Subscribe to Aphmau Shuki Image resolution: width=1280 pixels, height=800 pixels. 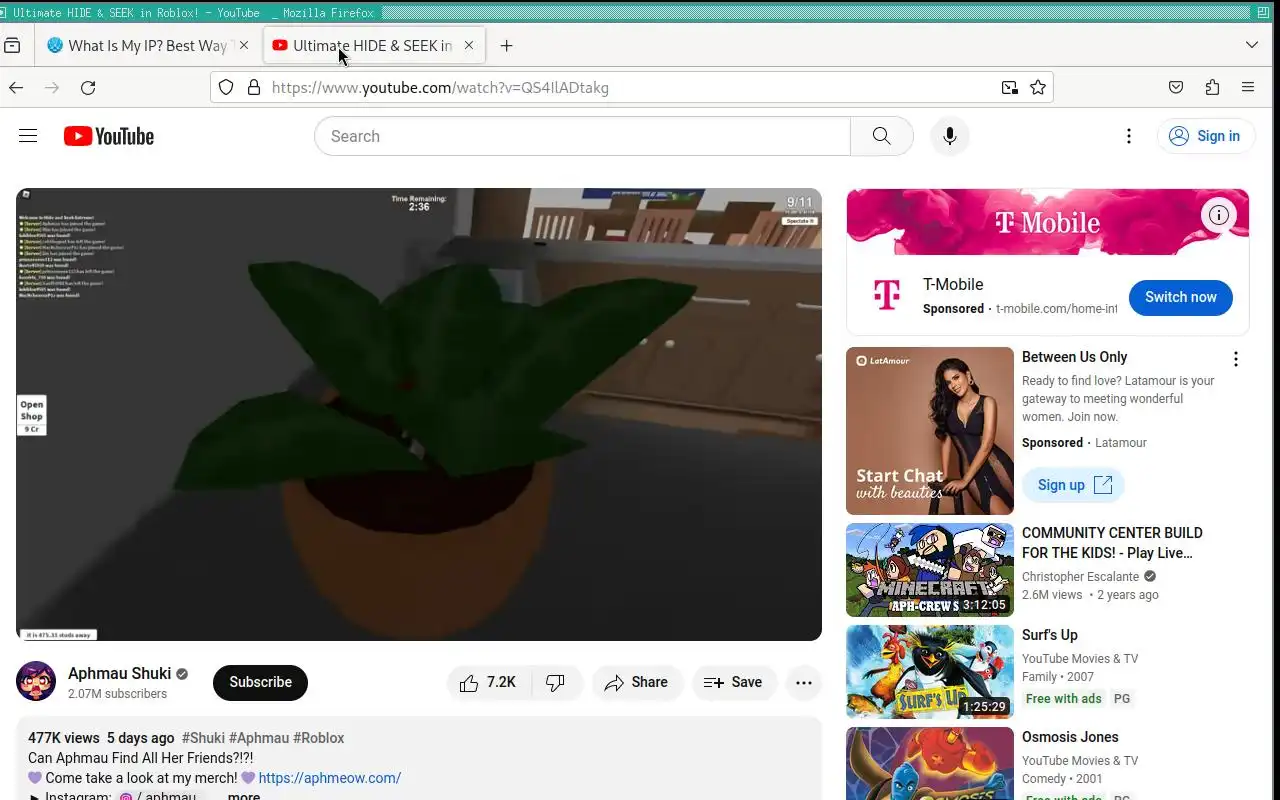pos(260,682)
